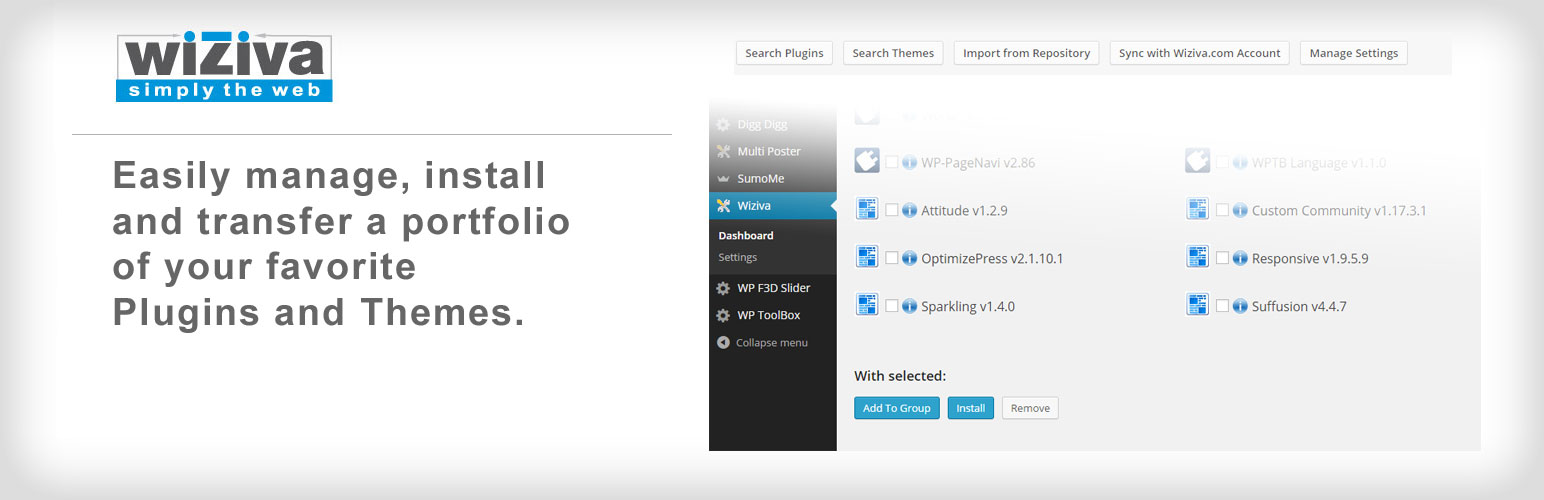Click WP F3D Slider gear icon
The height and width of the screenshot is (500, 1544).
723,288
